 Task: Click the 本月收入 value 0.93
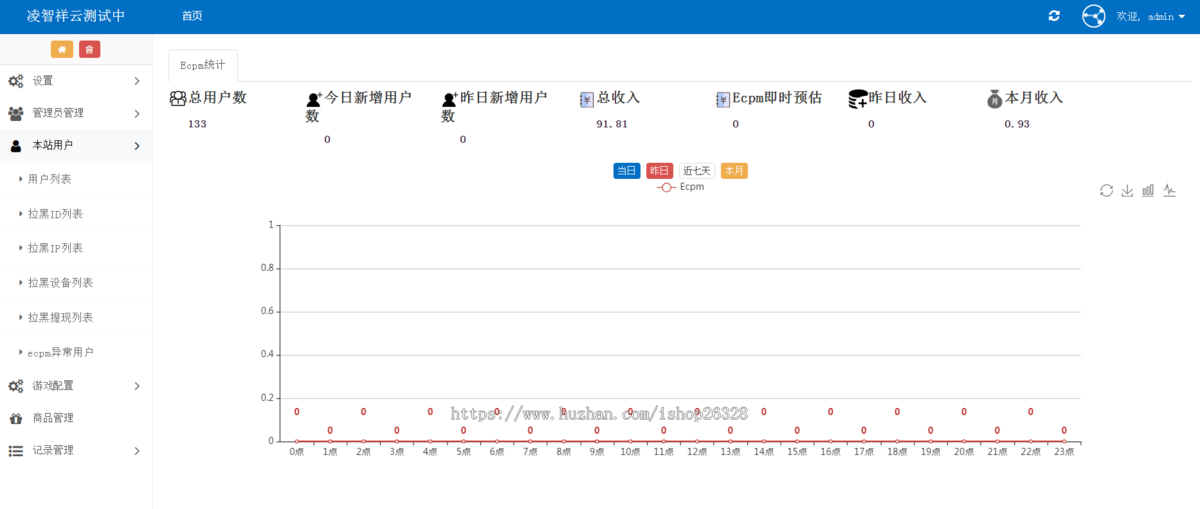pyautogui.click(x=1017, y=124)
